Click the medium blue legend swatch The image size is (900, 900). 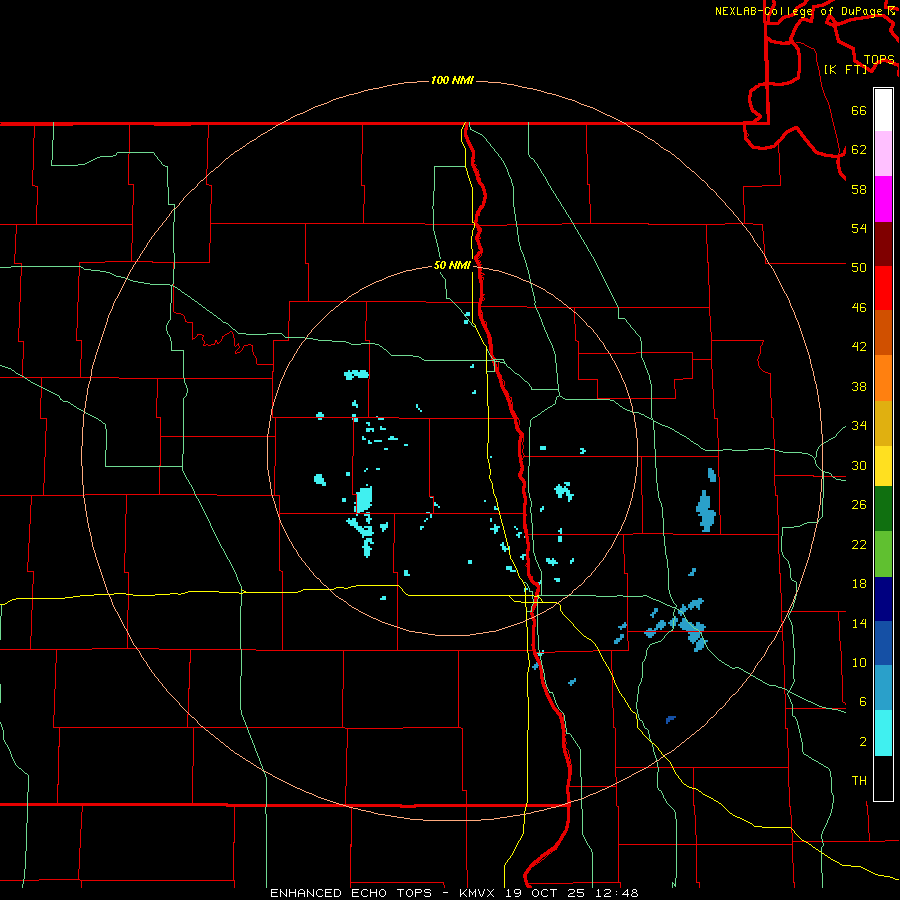[883, 643]
